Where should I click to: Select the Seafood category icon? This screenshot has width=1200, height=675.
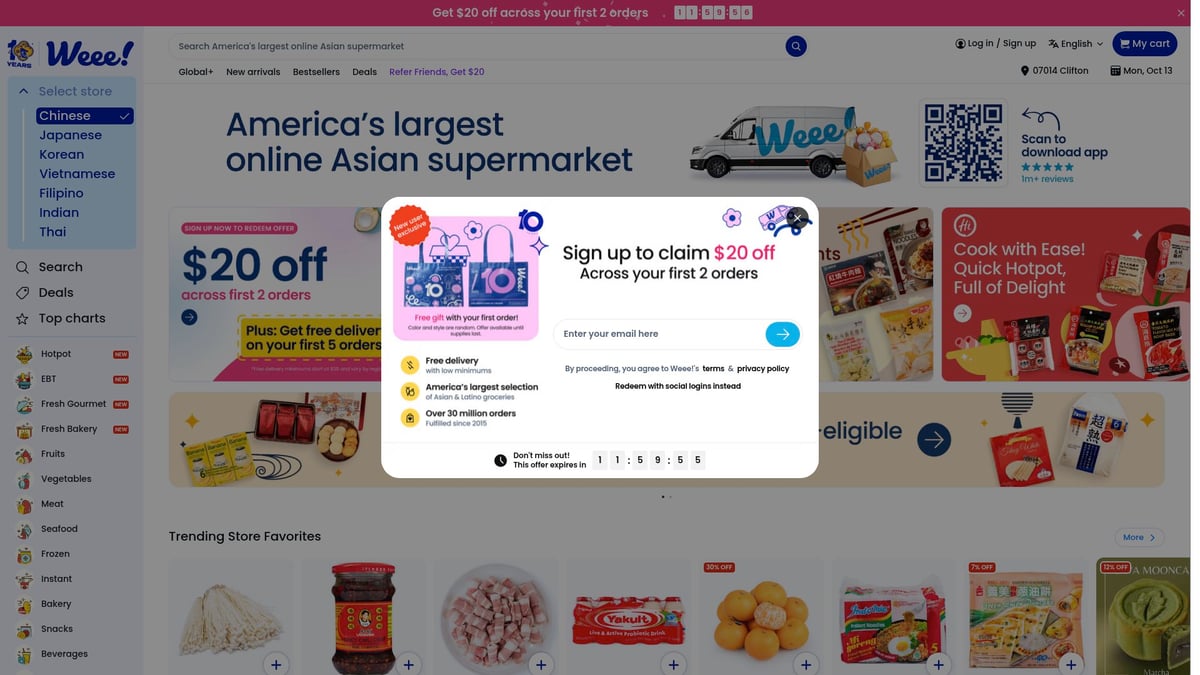(x=24, y=529)
